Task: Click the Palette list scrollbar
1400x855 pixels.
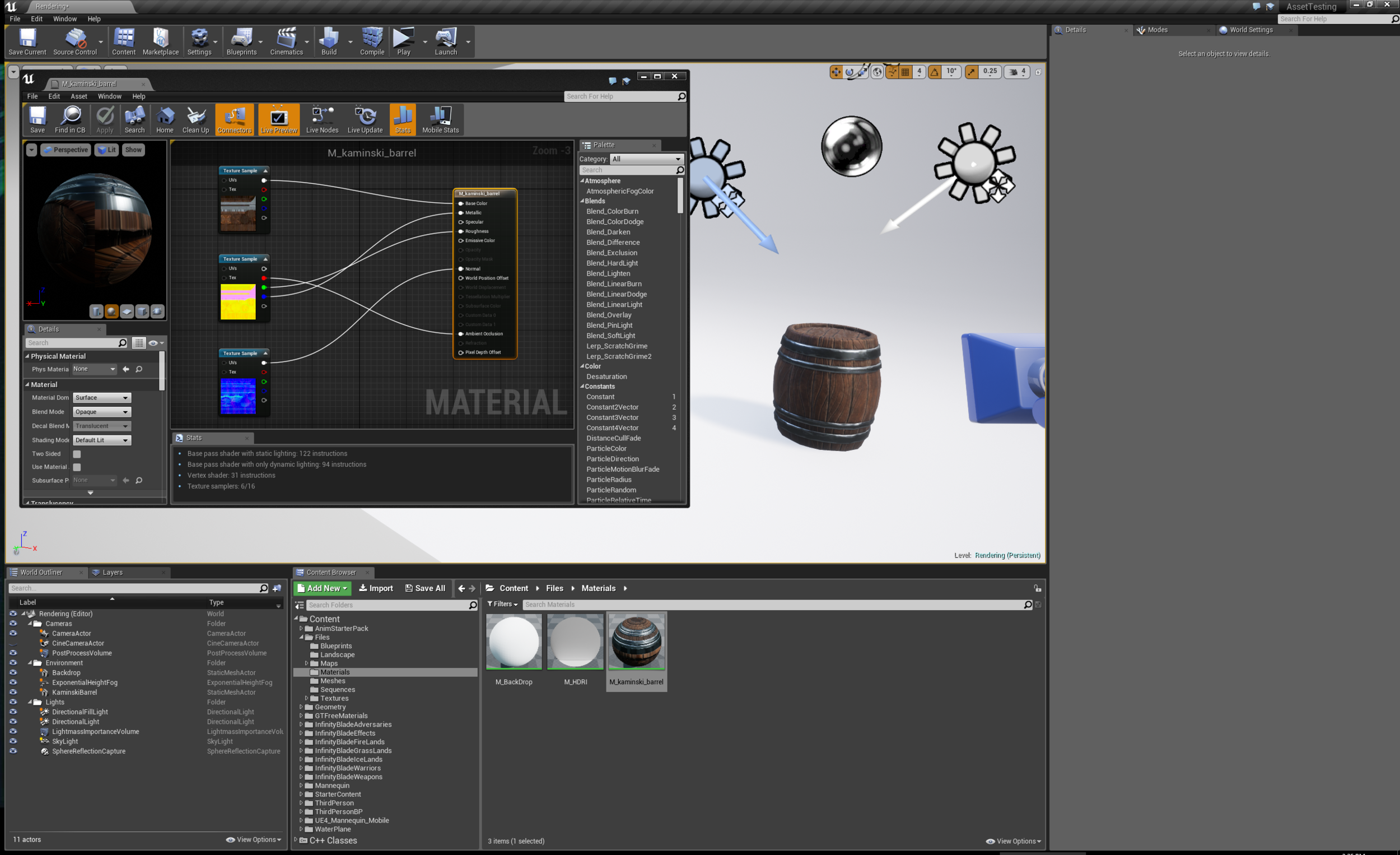Action: point(680,196)
